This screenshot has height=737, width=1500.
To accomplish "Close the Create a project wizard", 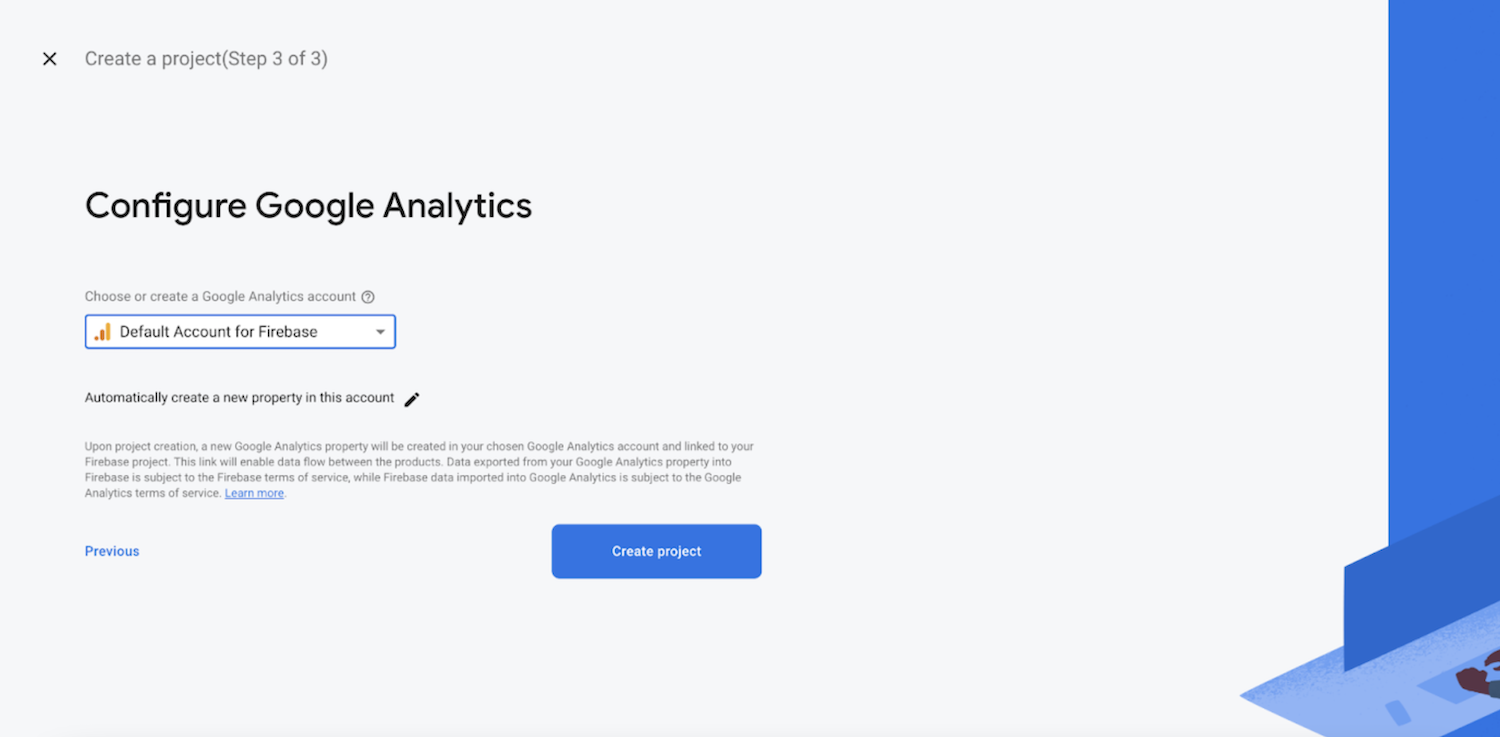I will (x=49, y=59).
